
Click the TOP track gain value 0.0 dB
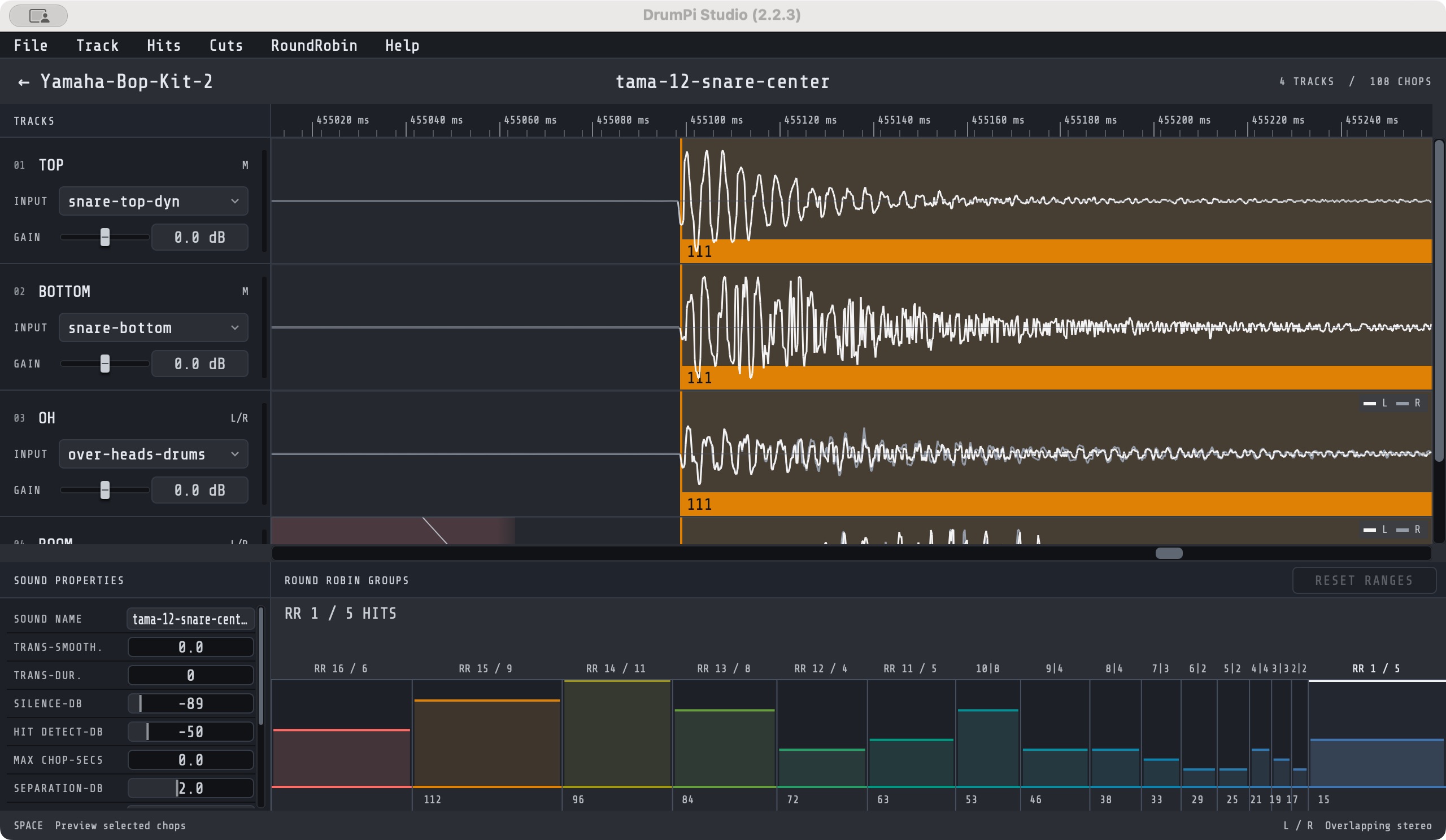[200, 237]
